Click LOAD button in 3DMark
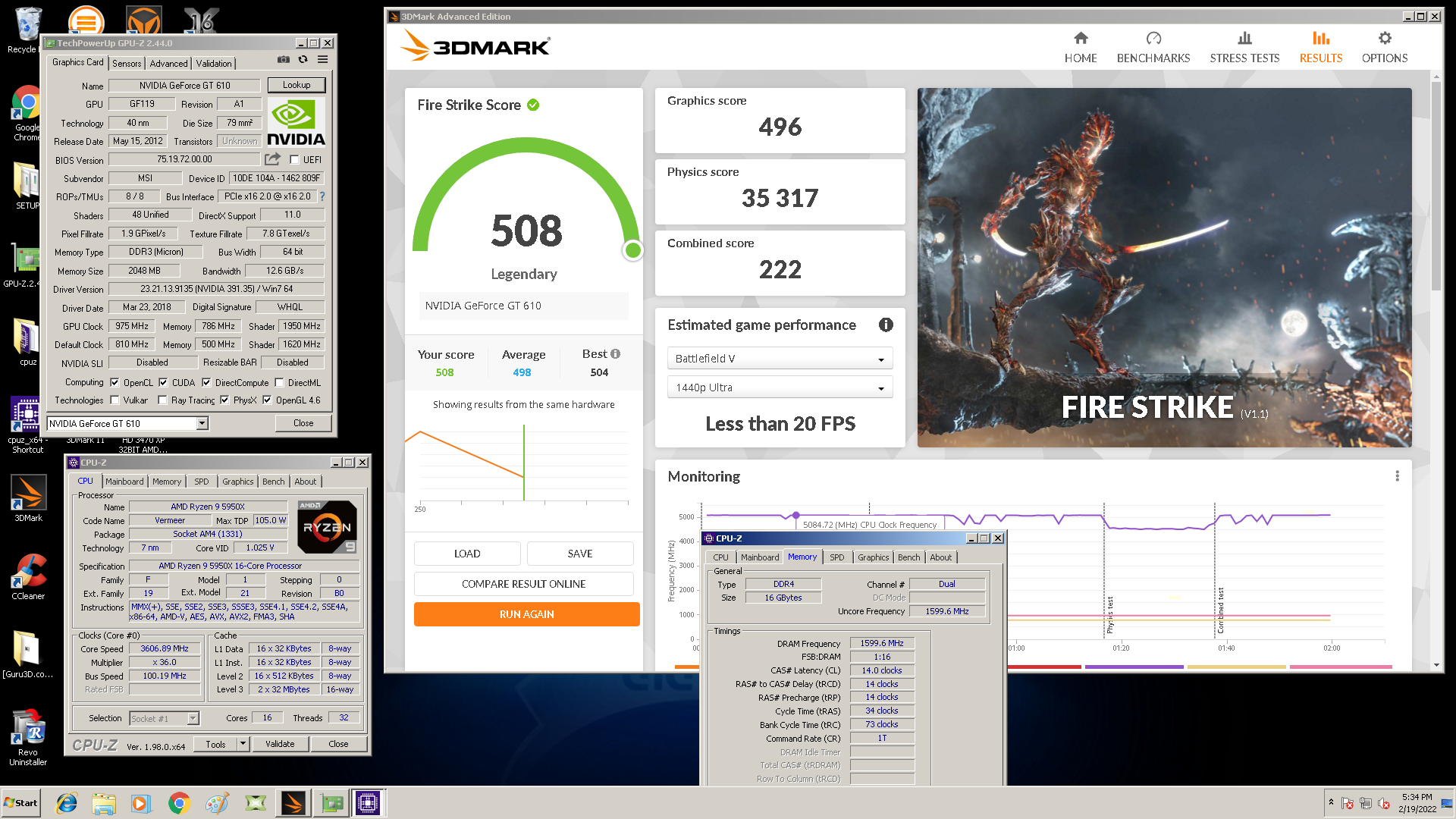Image resolution: width=1456 pixels, height=819 pixels. pos(467,554)
